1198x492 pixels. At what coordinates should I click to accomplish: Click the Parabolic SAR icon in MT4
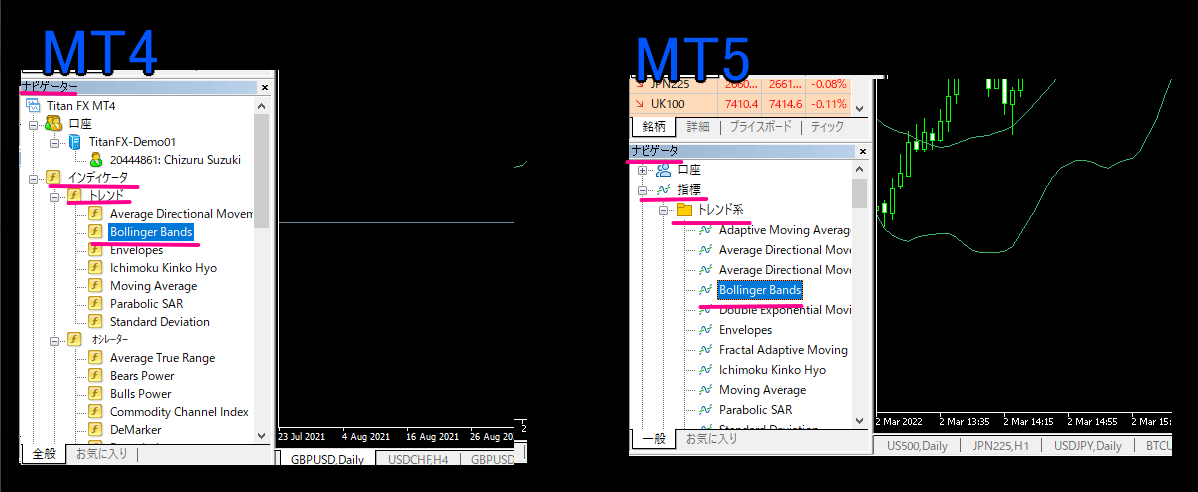[96, 303]
